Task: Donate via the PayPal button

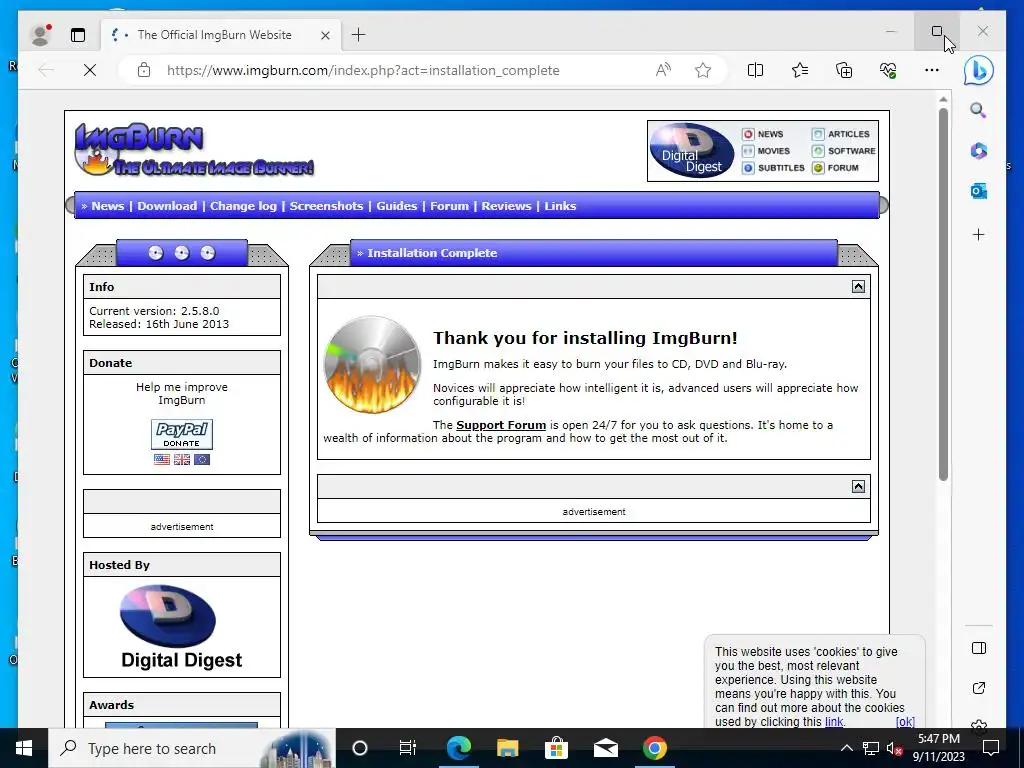Action: (x=182, y=434)
